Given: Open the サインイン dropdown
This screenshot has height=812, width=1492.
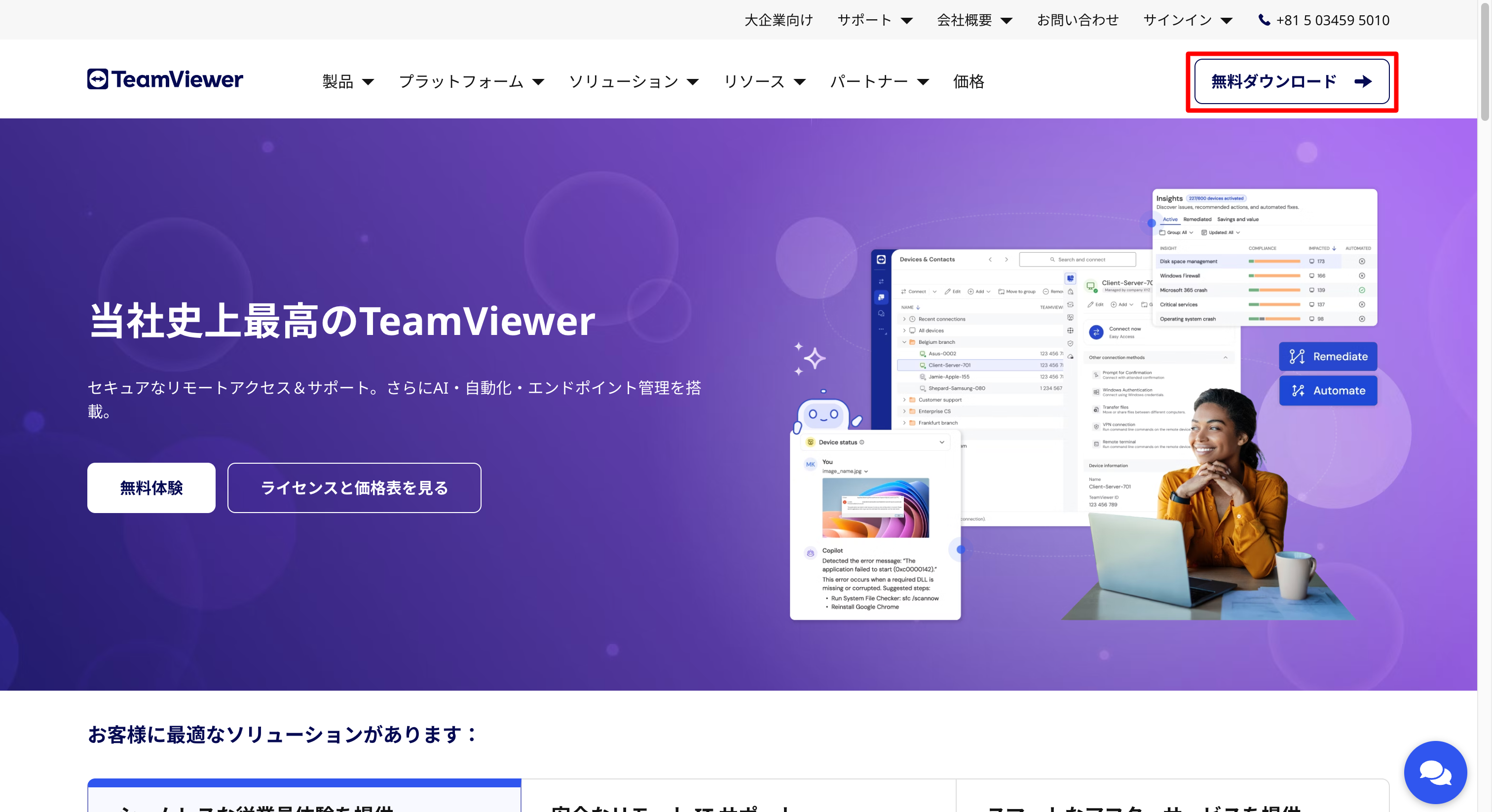Looking at the screenshot, I should [1187, 20].
